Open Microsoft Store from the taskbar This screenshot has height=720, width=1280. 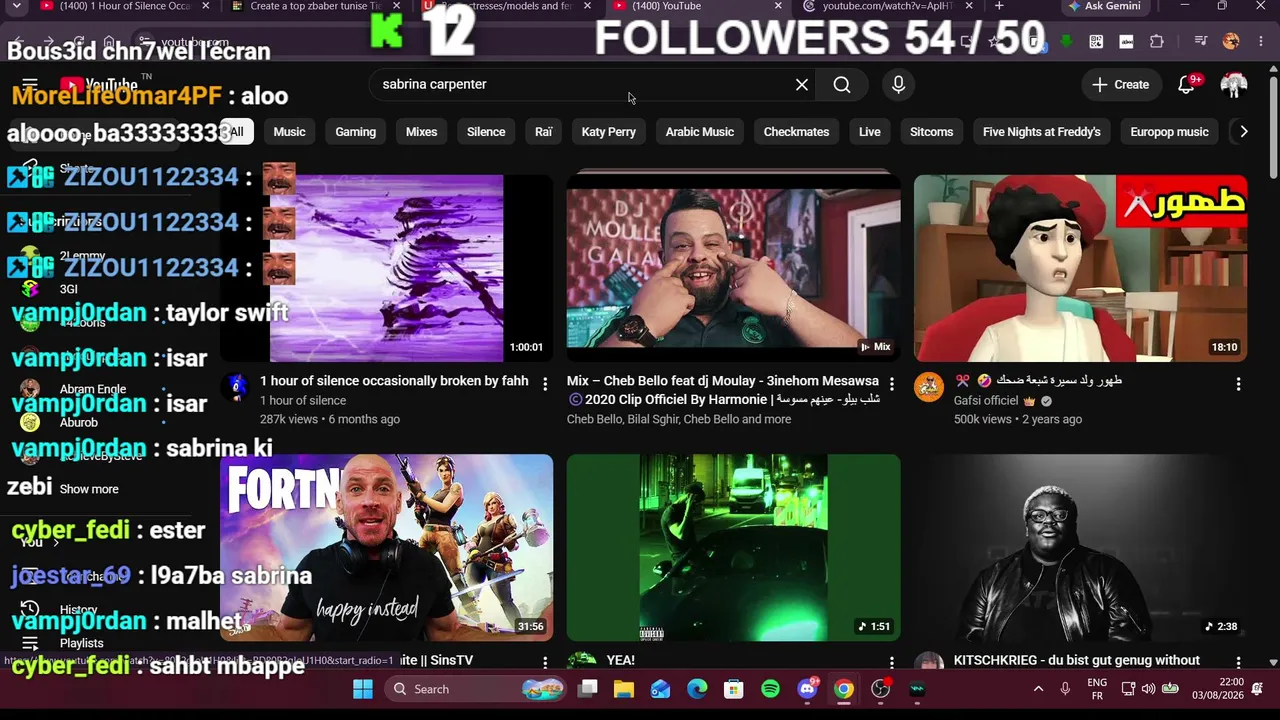pos(734,689)
